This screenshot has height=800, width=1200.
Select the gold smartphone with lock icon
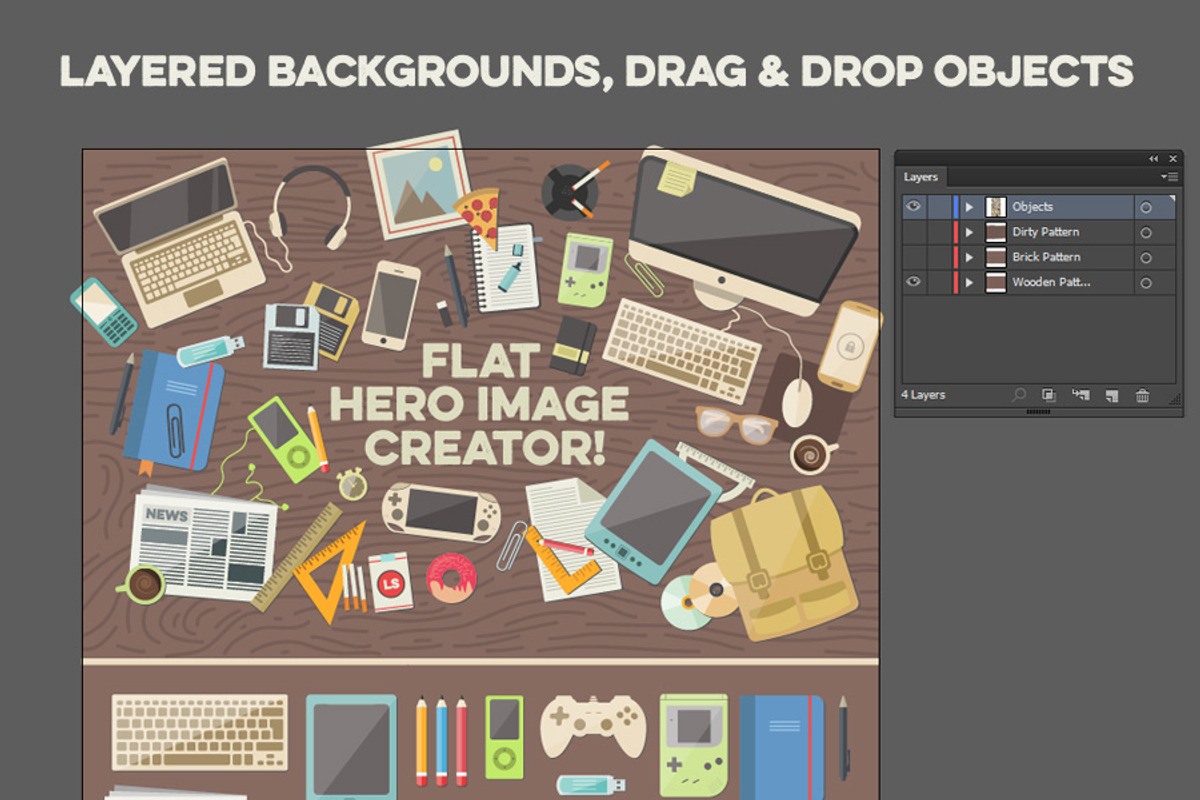pyautogui.click(x=849, y=346)
